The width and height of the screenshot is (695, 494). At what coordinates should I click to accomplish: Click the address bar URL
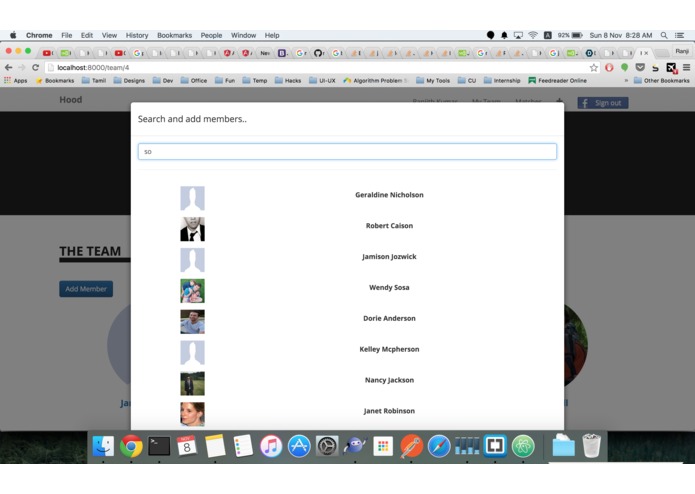(x=93, y=67)
